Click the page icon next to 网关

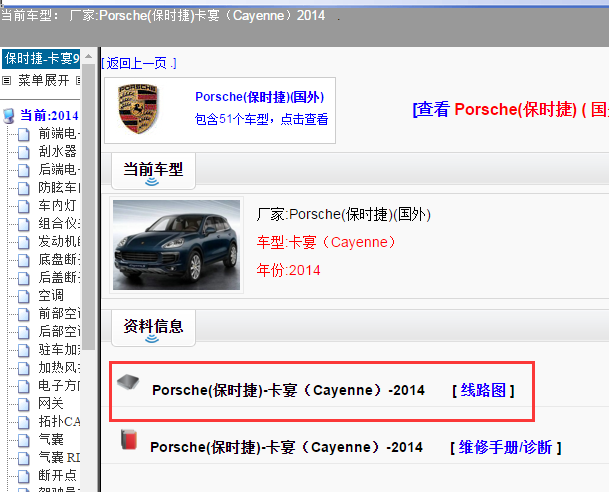click(24, 404)
